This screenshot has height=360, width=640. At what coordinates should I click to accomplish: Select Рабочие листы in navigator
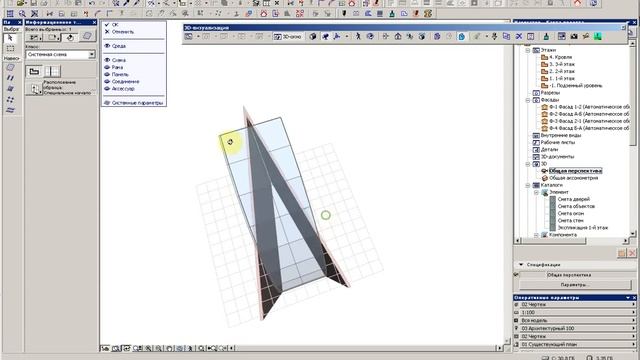pyautogui.click(x=558, y=142)
